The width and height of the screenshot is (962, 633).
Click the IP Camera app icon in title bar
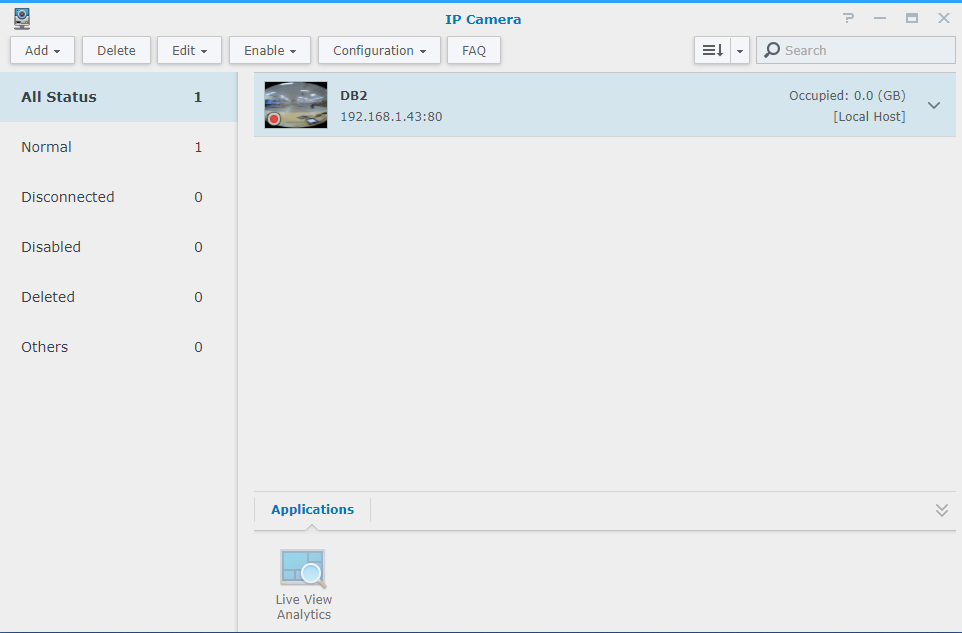click(22, 19)
